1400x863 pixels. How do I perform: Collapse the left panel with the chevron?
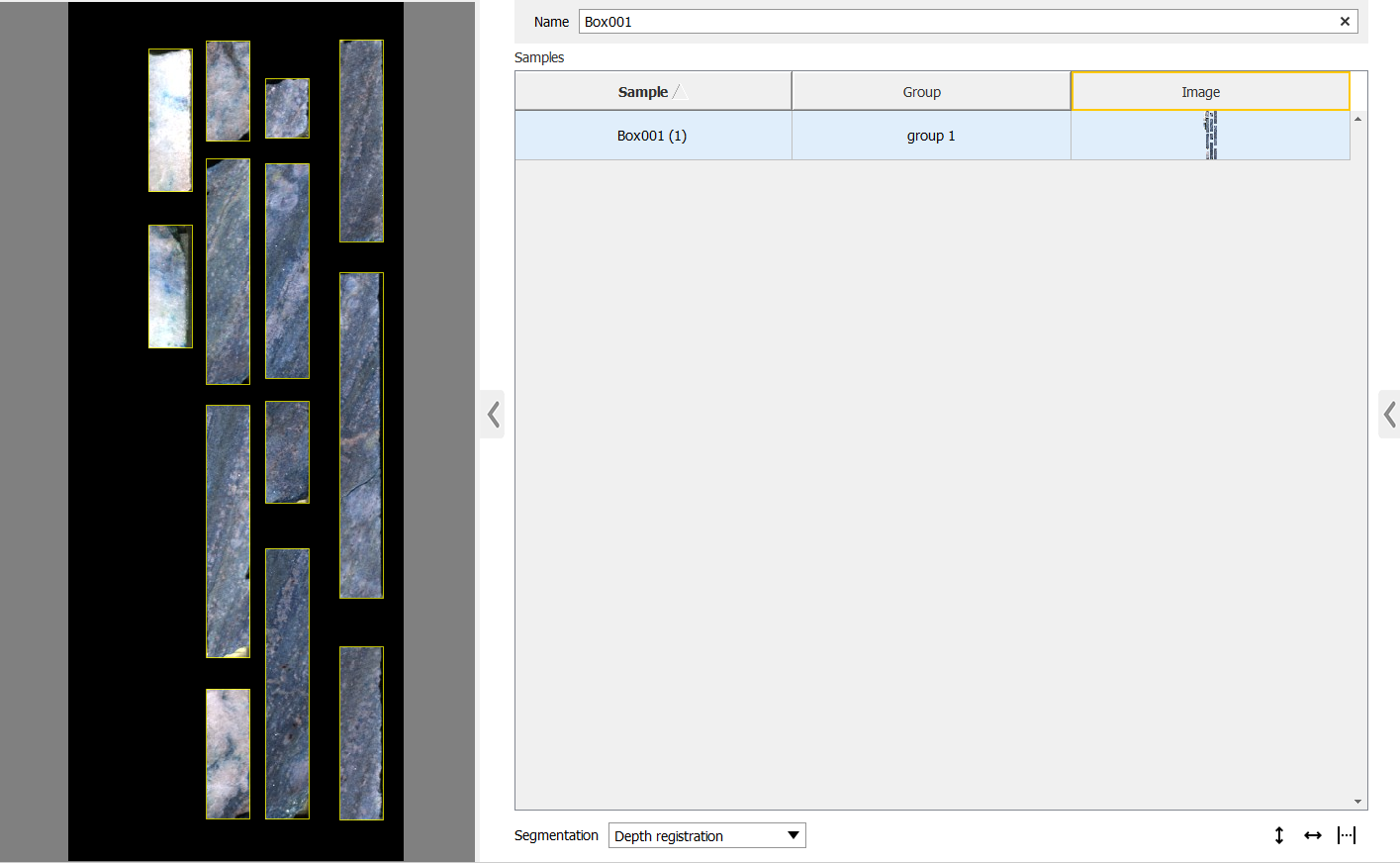[493, 414]
